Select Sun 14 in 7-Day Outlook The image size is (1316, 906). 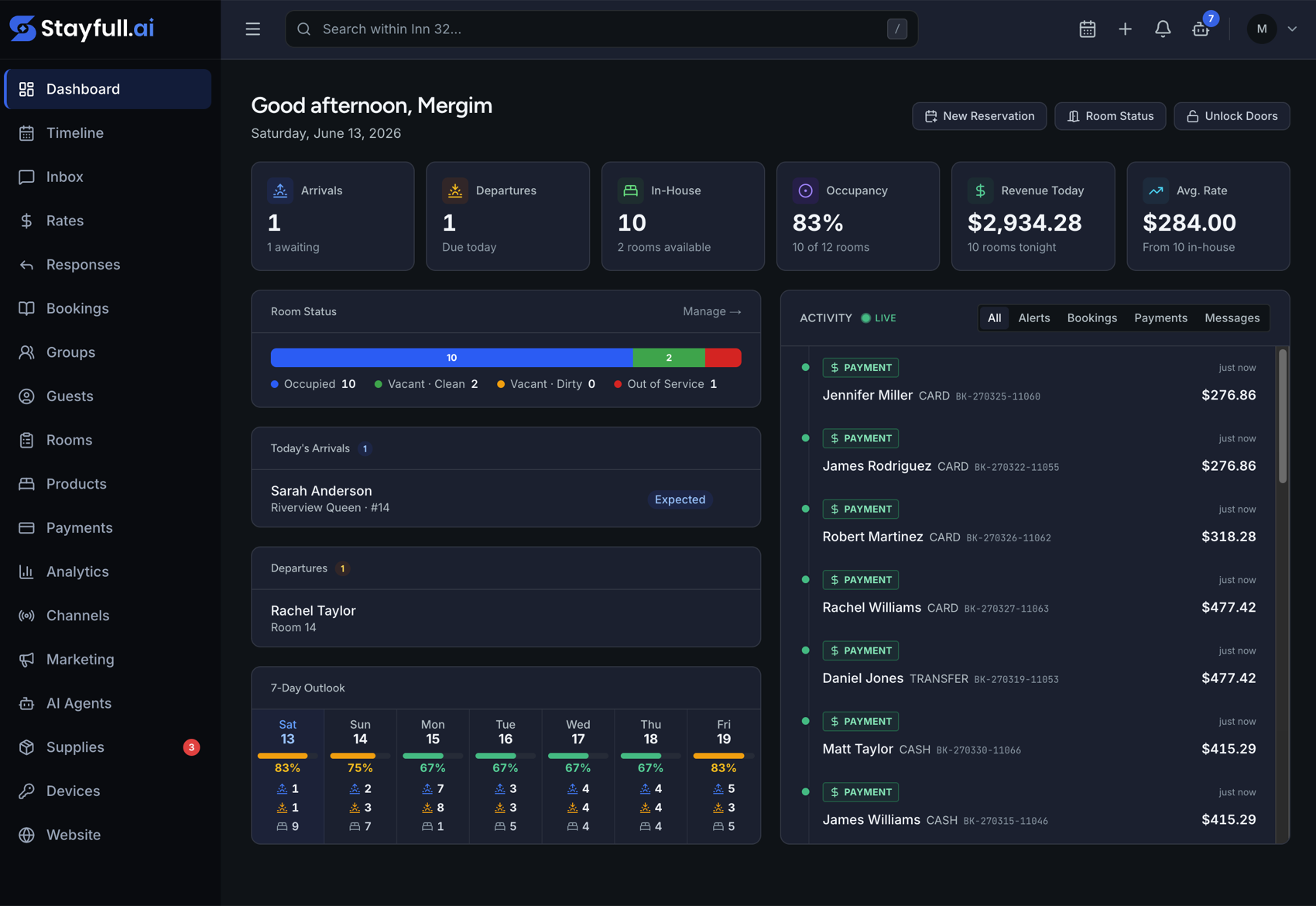click(x=360, y=777)
